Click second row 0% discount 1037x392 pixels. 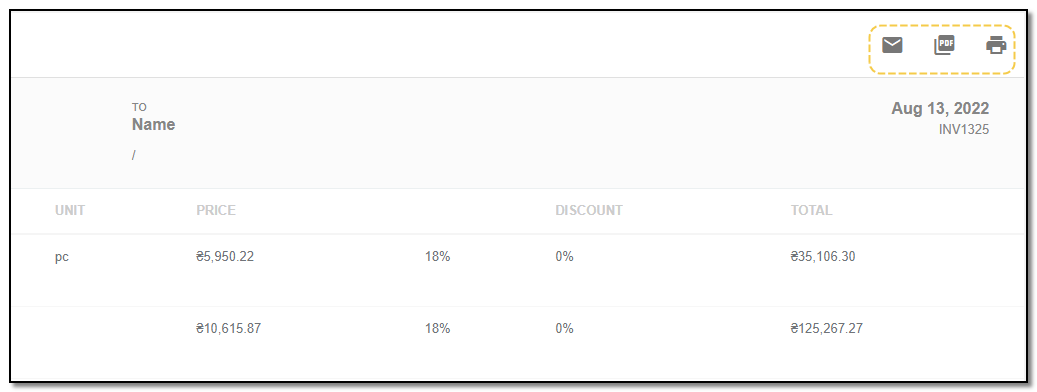pyautogui.click(x=564, y=328)
